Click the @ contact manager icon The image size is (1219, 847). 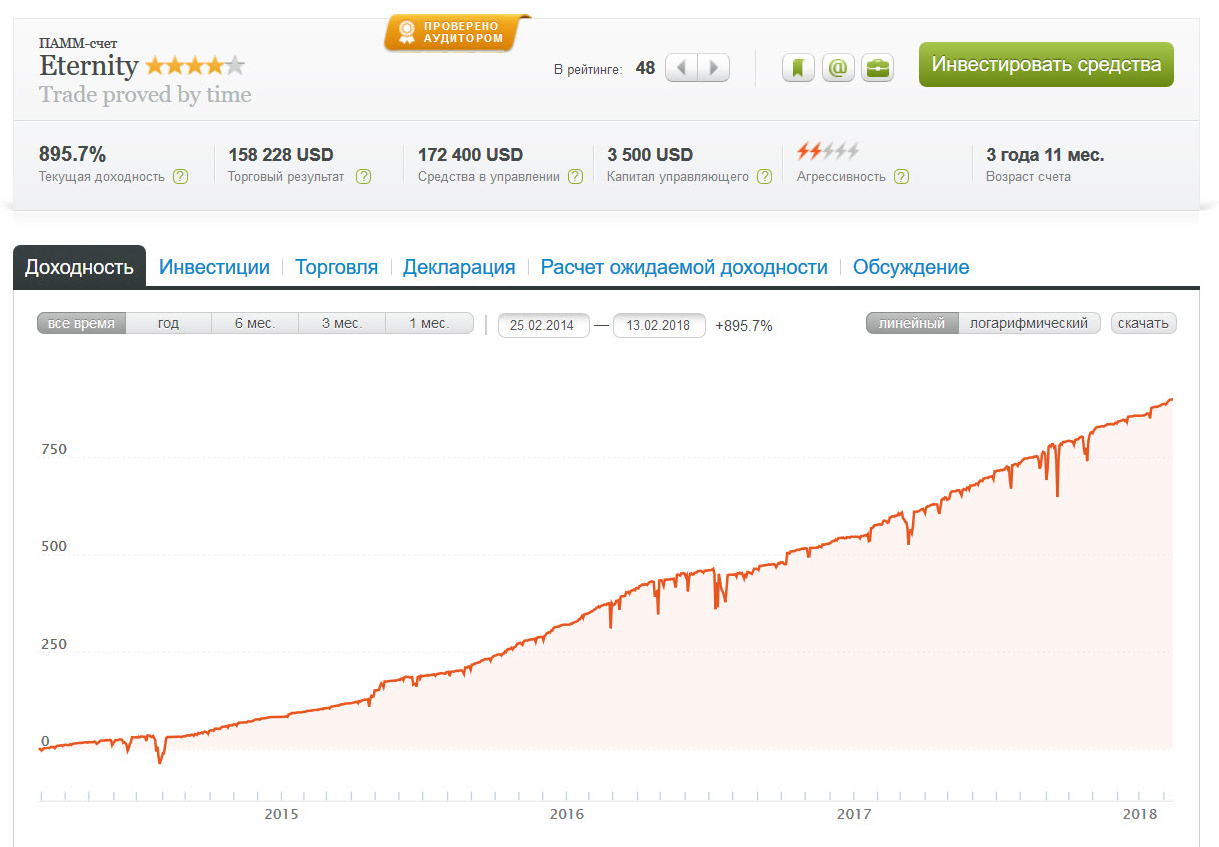(838, 68)
